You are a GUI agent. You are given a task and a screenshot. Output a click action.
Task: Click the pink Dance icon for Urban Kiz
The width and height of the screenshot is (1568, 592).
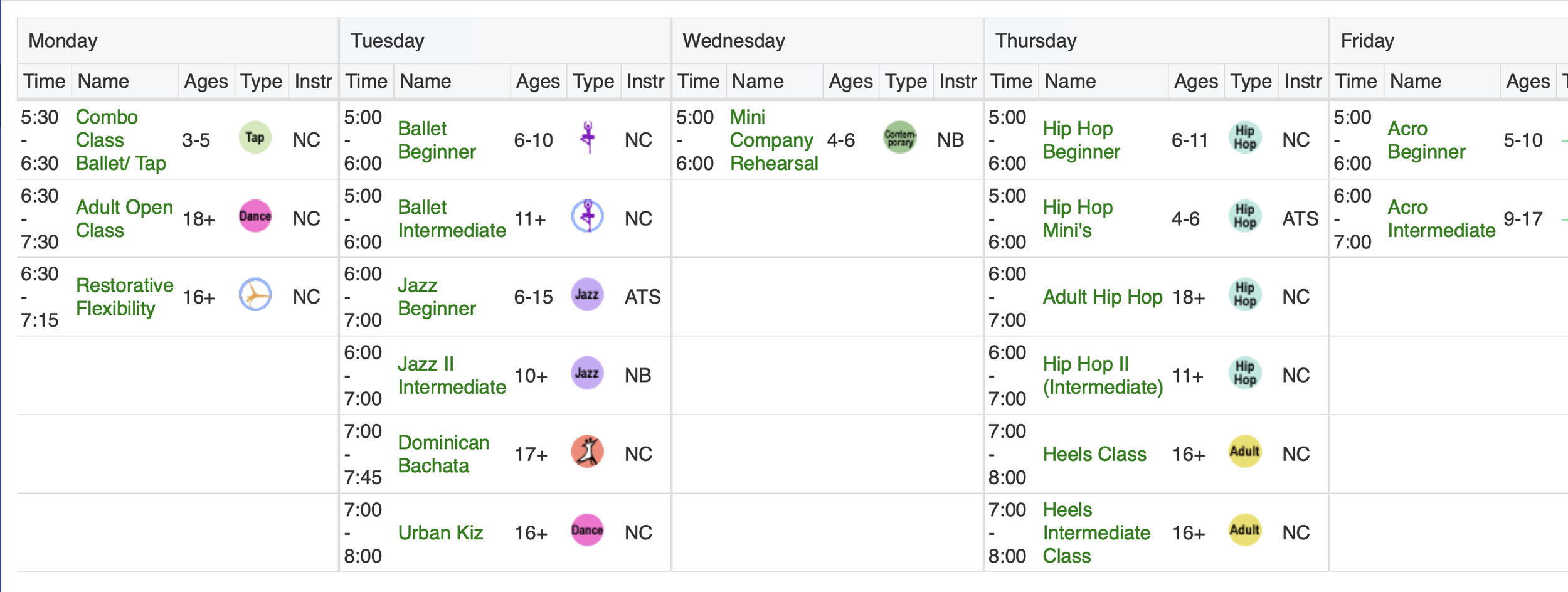pyautogui.click(x=587, y=531)
